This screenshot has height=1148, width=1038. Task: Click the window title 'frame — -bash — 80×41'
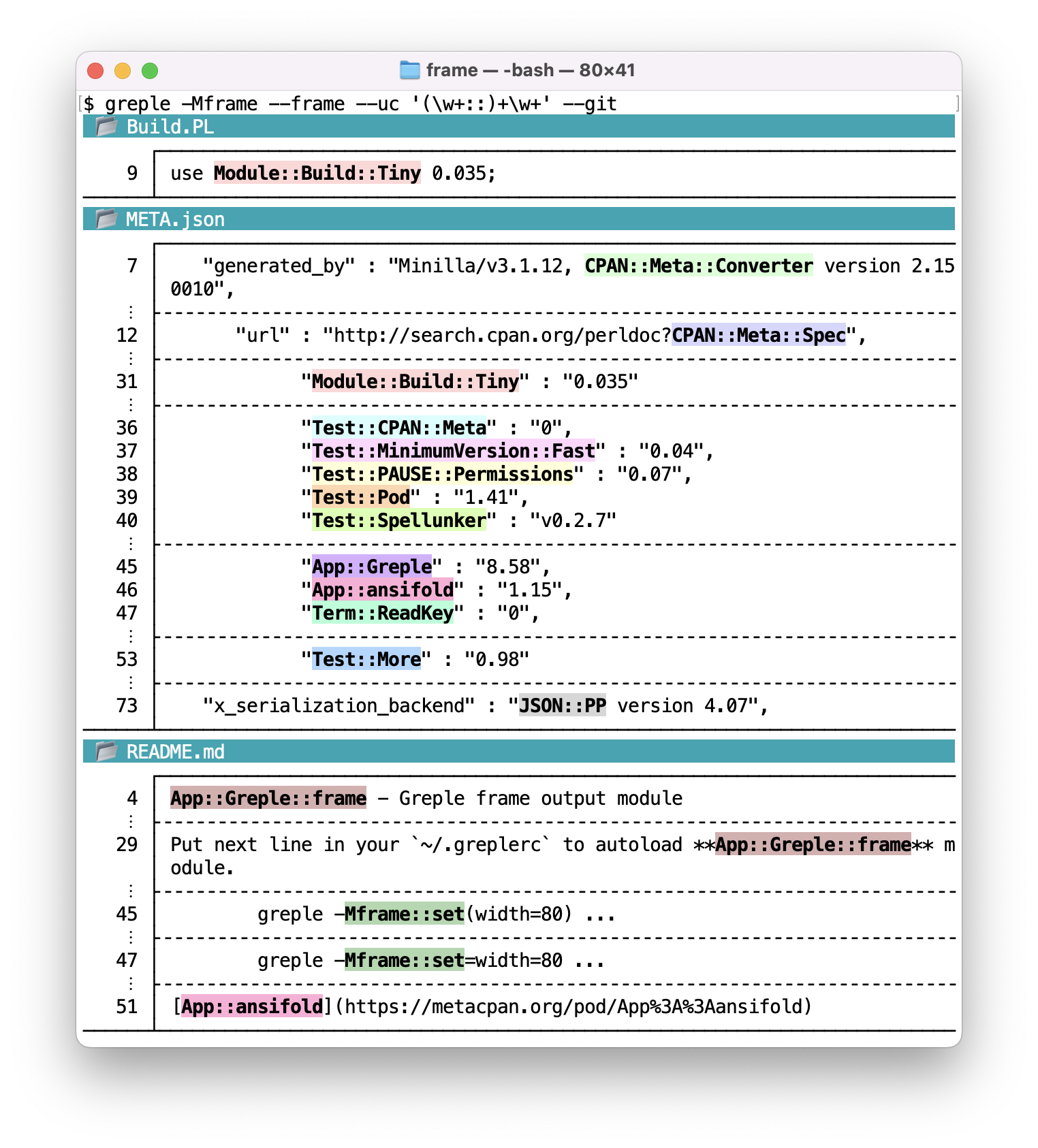click(531, 70)
